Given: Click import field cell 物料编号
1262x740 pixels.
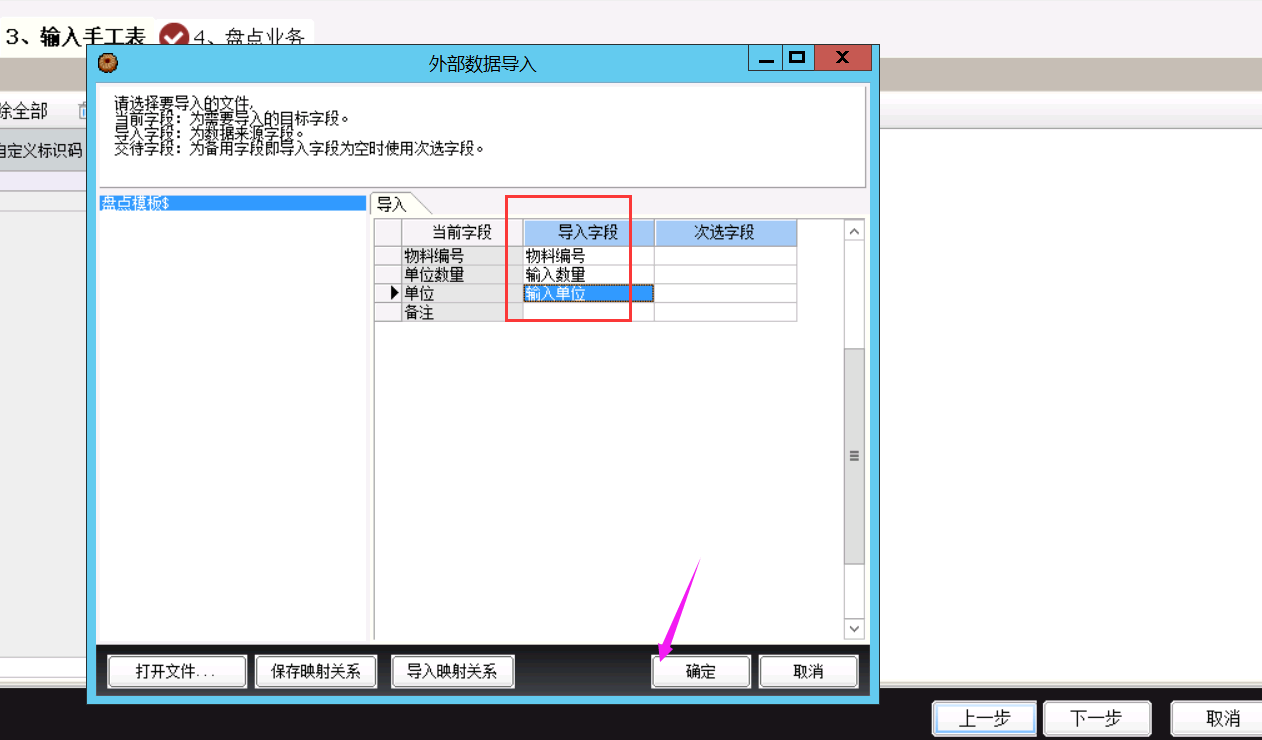Looking at the screenshot, I should tap(588, 256).
